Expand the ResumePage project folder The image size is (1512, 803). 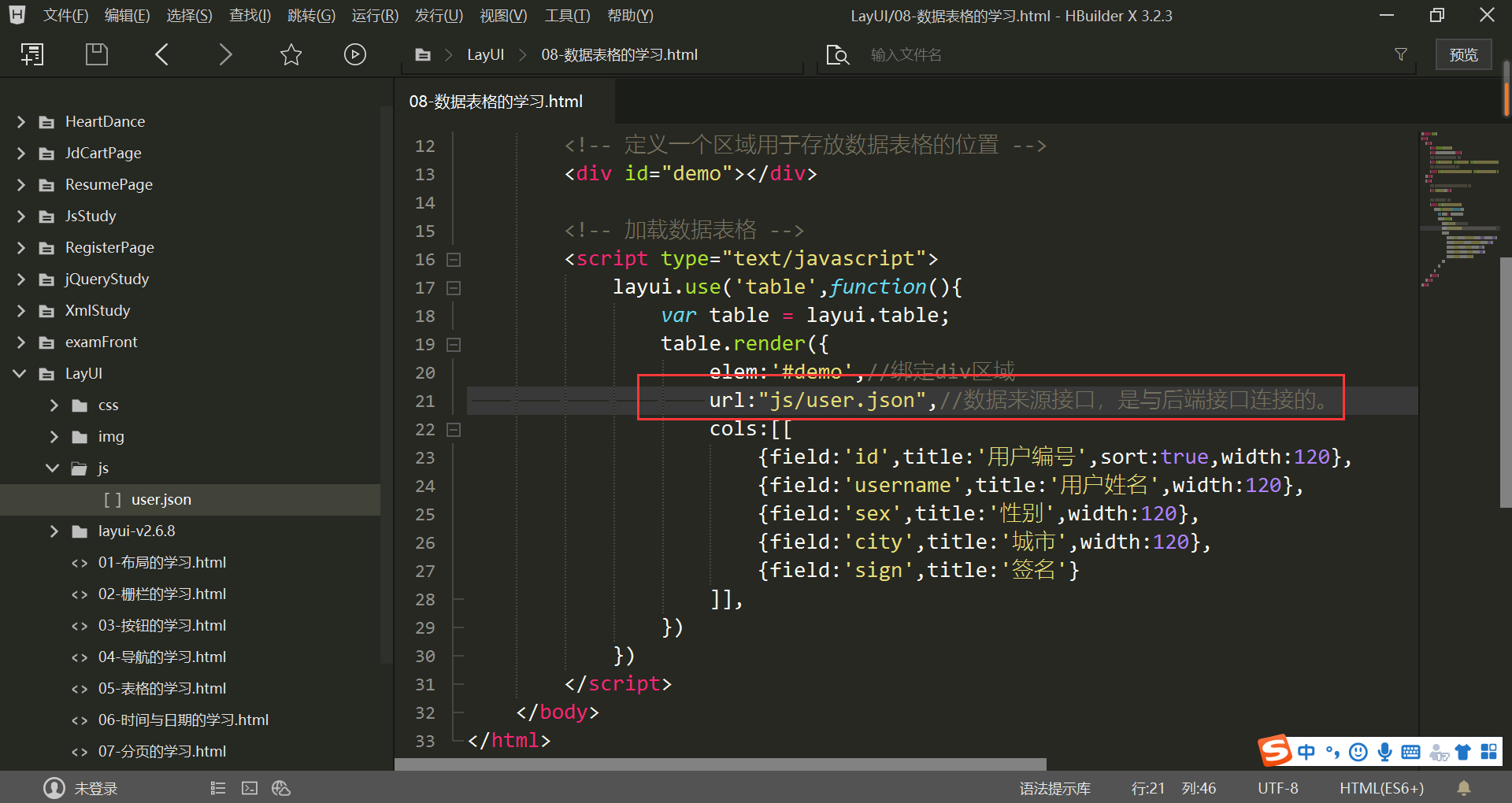click(21, 184)
